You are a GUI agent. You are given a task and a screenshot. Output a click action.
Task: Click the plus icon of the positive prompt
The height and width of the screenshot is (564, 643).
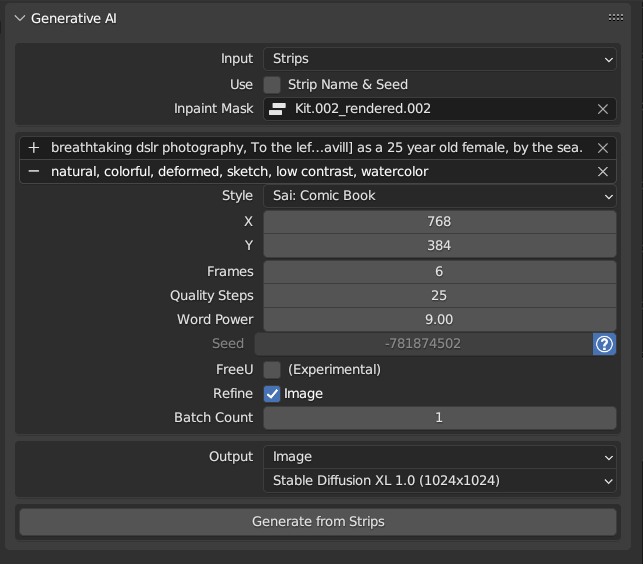pyautogui.click(x=34, y=148)
